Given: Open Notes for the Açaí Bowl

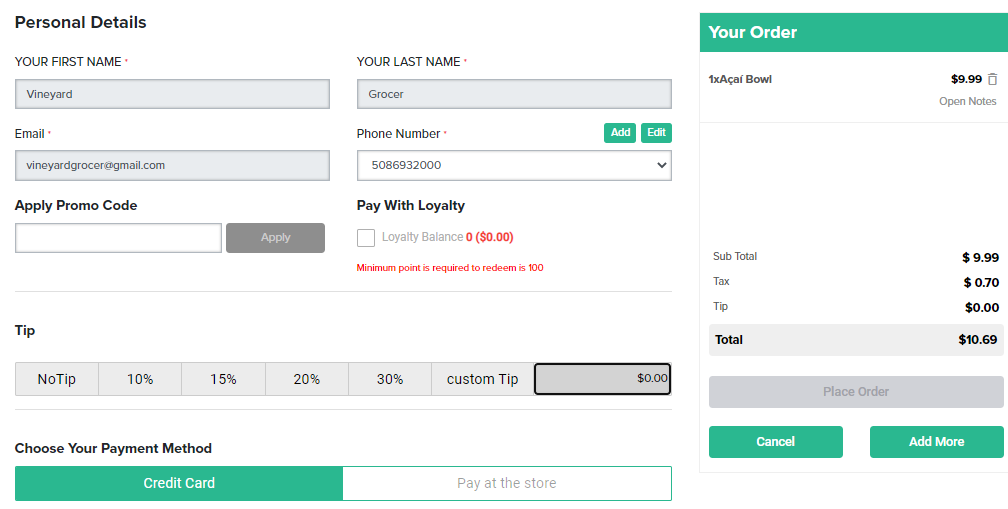Looking at the screenshot, I should point(968,101).
